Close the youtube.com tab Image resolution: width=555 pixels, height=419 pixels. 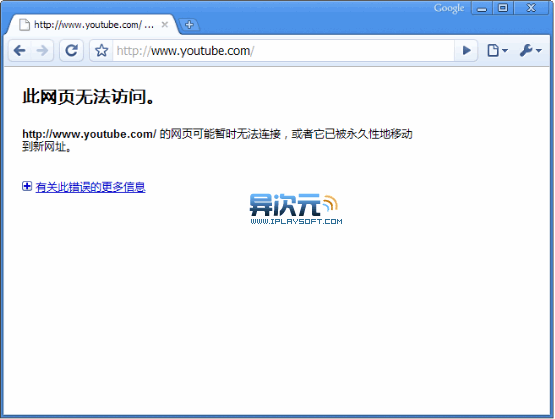[x=165, y=24]
